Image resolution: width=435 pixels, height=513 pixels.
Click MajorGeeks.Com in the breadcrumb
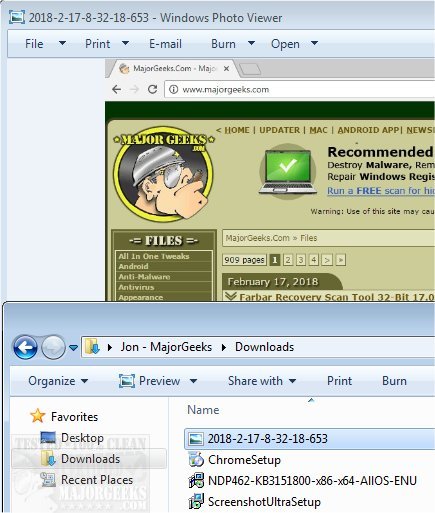coord(257,238)
